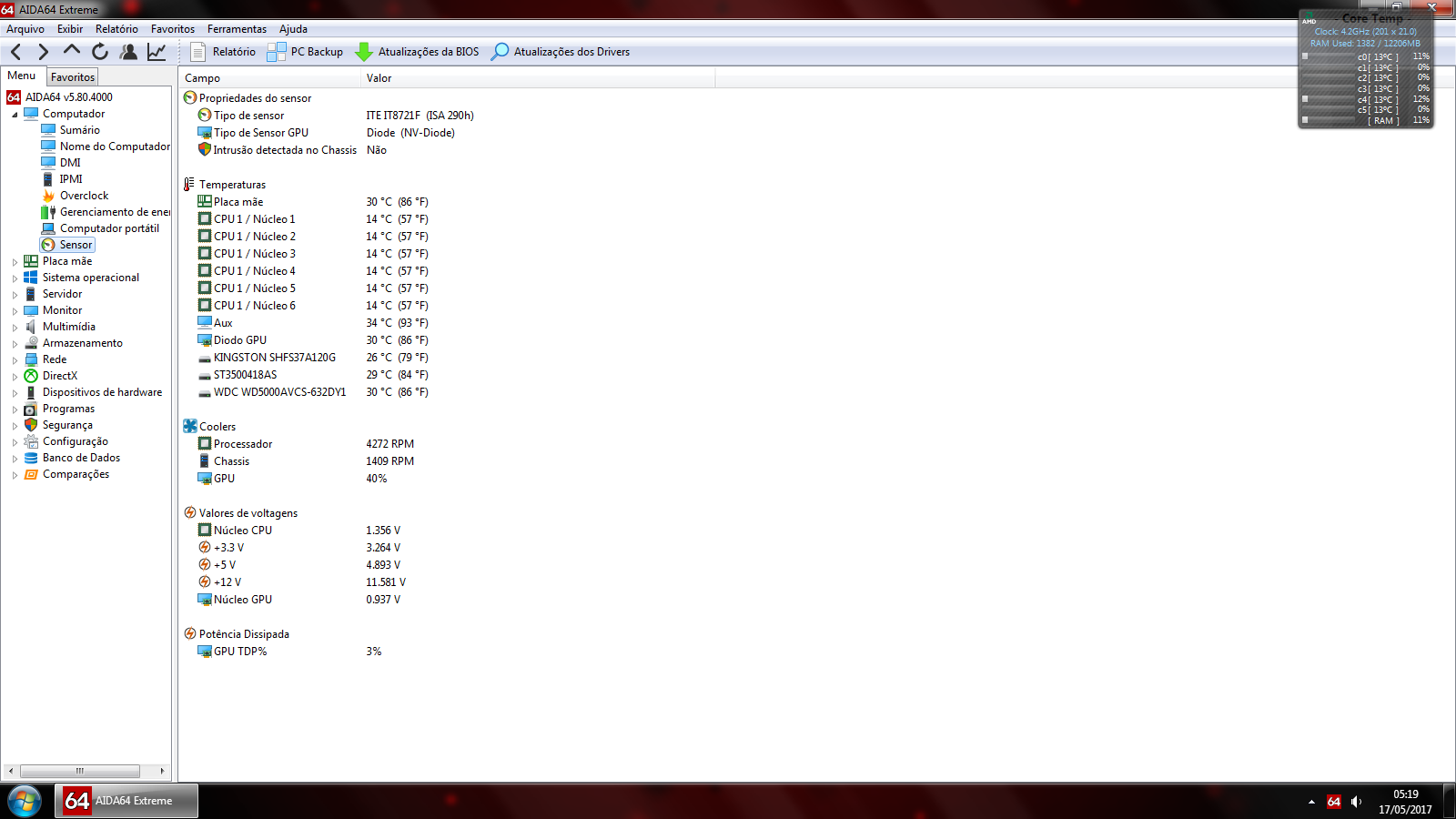1456x819 pixels.
Task: Click the Gerenciamento de energia icon
Action: 48,212
